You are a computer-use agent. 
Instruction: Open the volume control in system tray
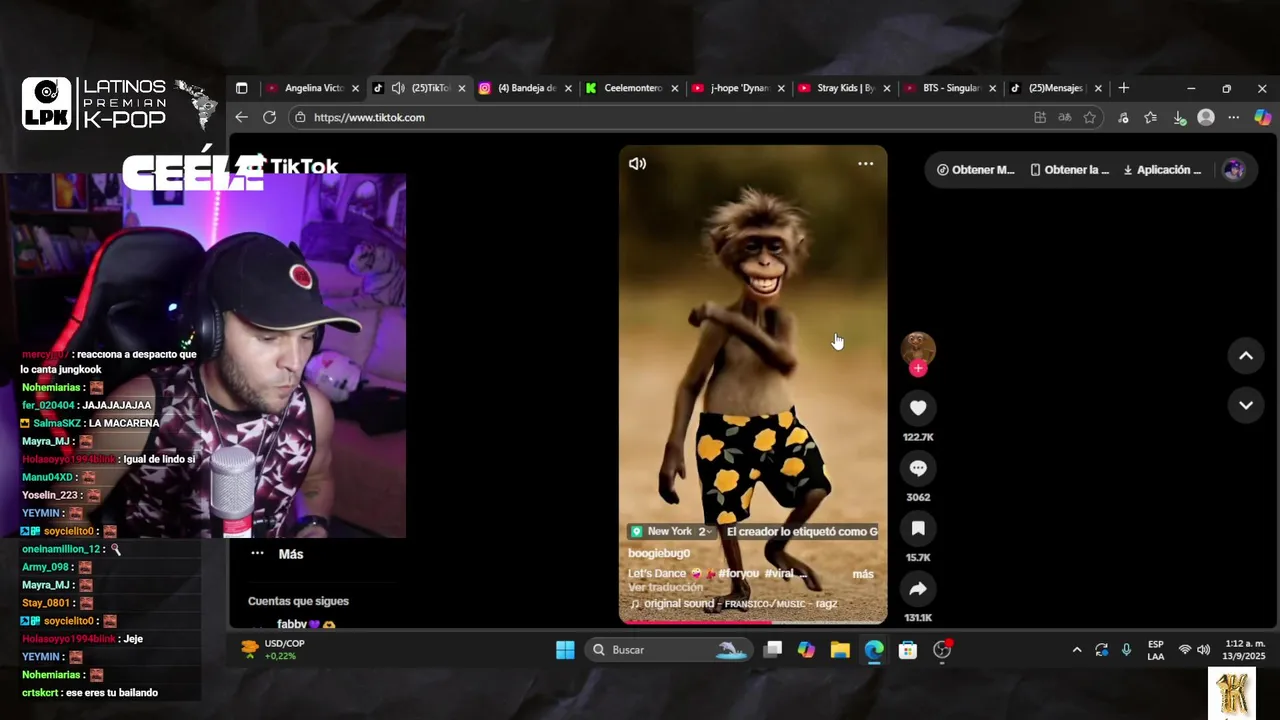coord(1203,650)
